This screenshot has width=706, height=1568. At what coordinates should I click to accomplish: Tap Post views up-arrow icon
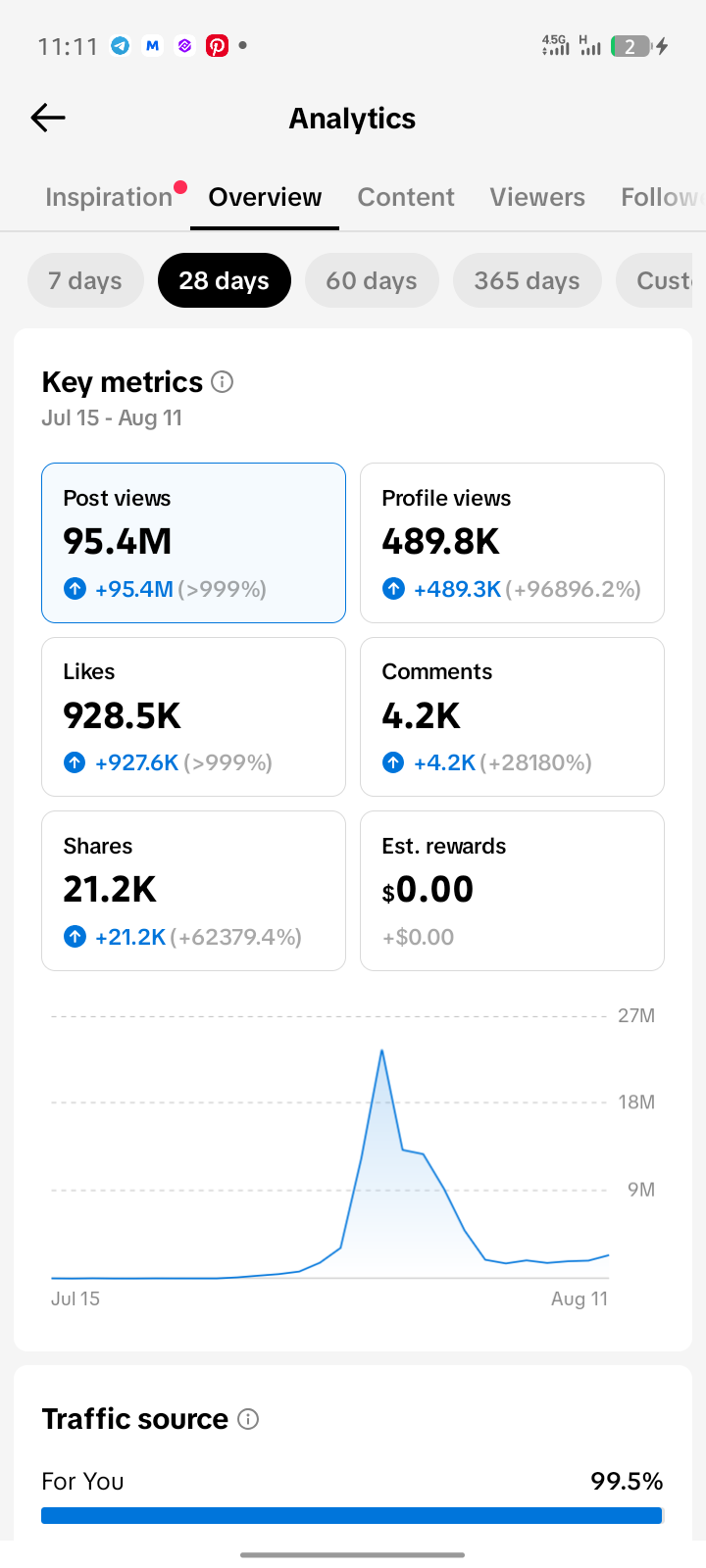coord(75,589)
